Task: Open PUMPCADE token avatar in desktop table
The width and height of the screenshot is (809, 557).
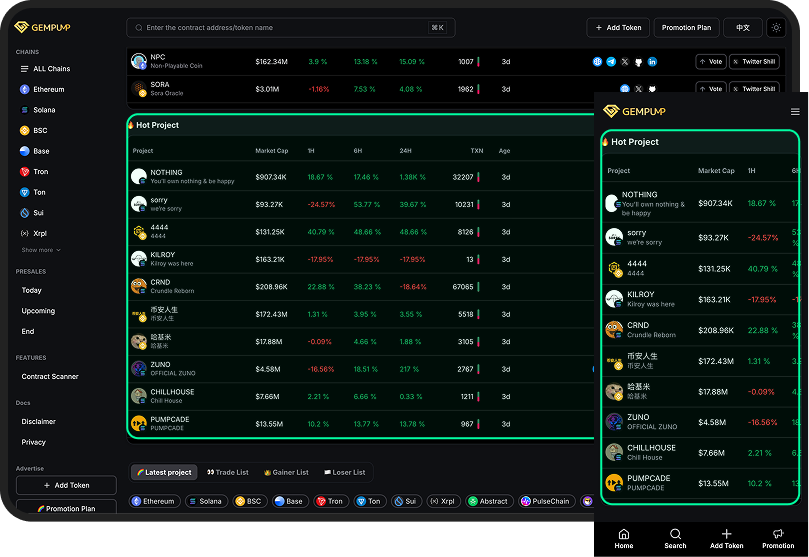Action: tap(139, 424)
